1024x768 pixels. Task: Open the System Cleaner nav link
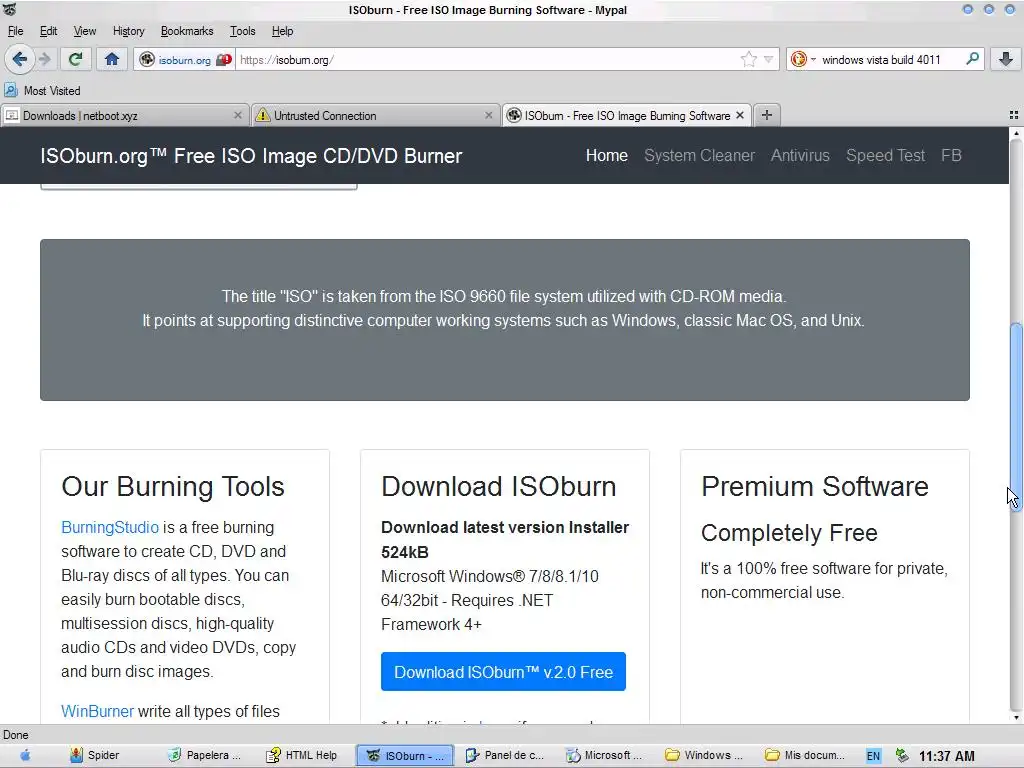pyautogui.click(x=699, y=155)
